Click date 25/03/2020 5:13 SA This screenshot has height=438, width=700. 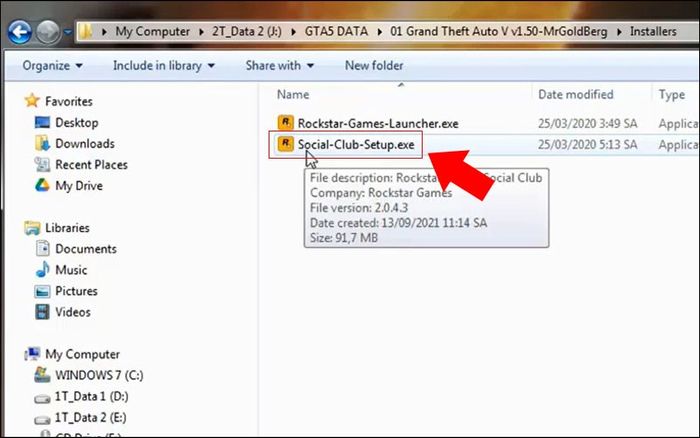coord(588,145)
